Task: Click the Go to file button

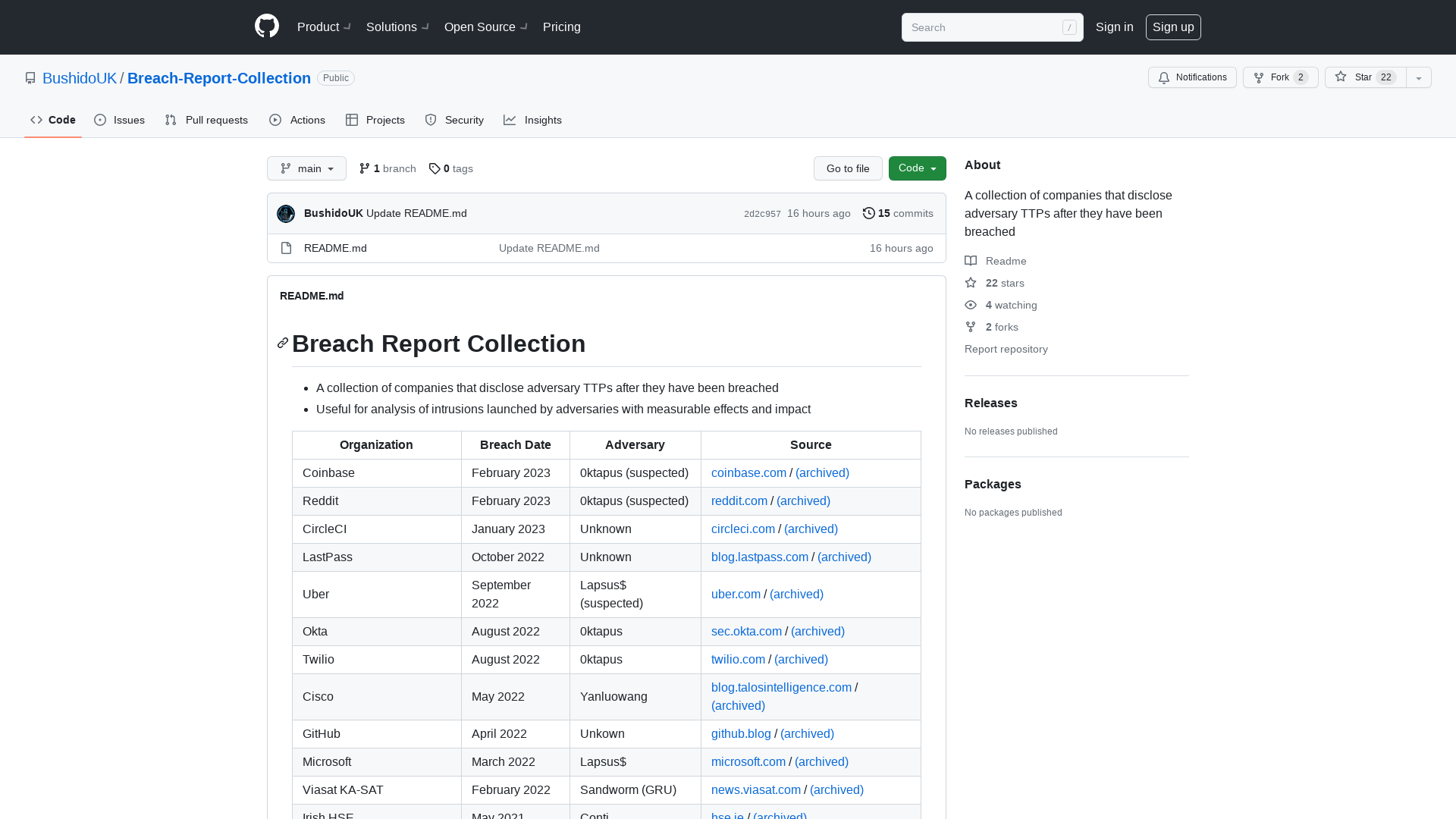Action: click(x=848, y=168)
